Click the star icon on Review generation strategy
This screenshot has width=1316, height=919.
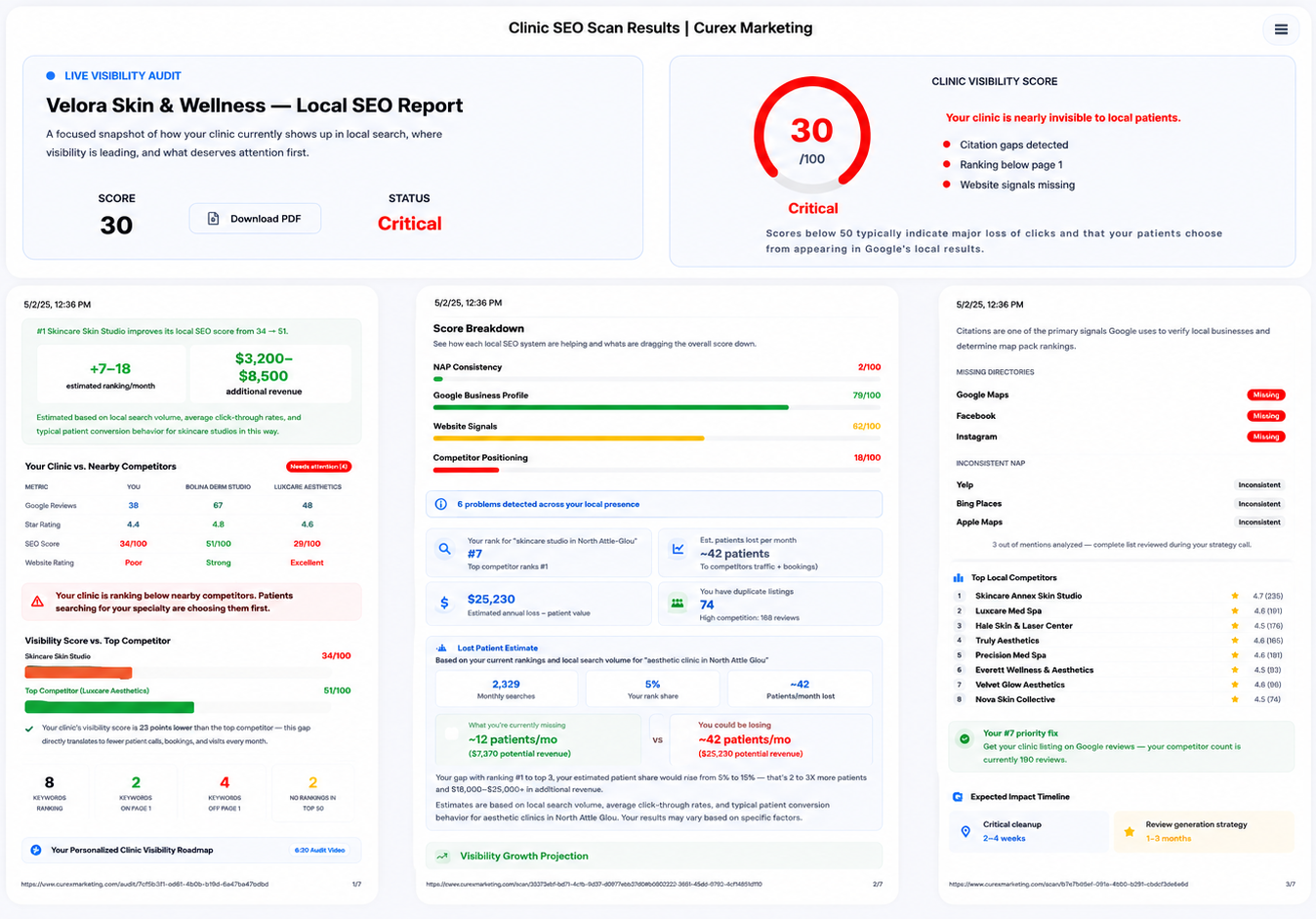pos(1130,832)
